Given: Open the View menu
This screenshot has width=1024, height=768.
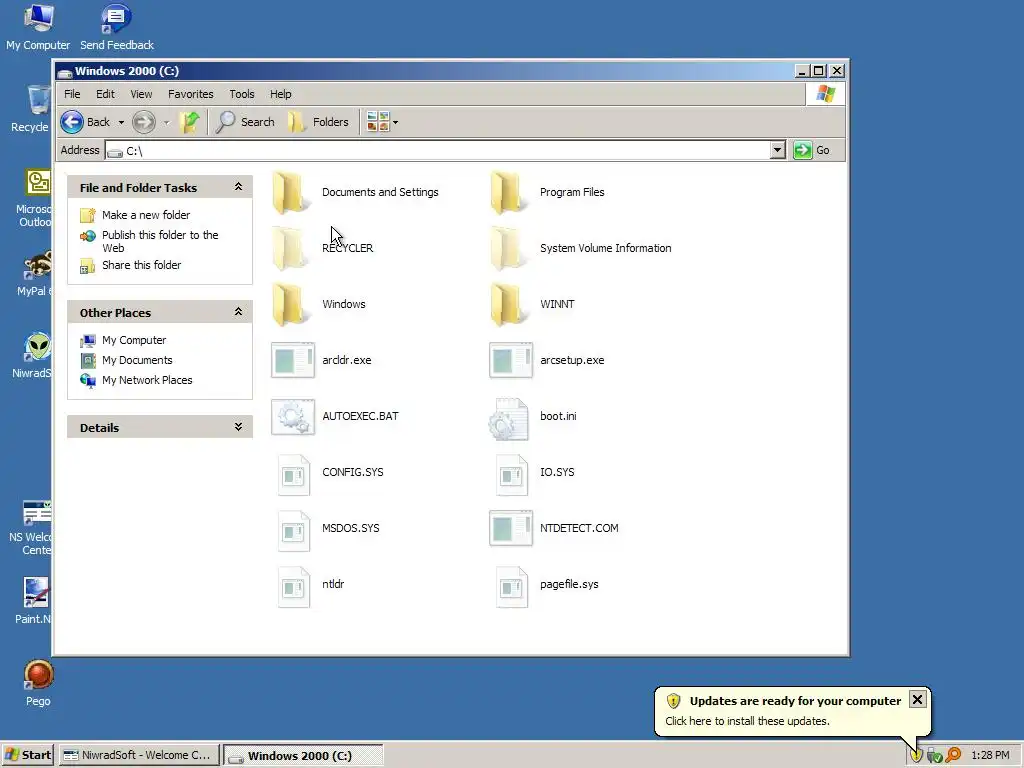Looking at the screenshot, I should tap(141, 94).
